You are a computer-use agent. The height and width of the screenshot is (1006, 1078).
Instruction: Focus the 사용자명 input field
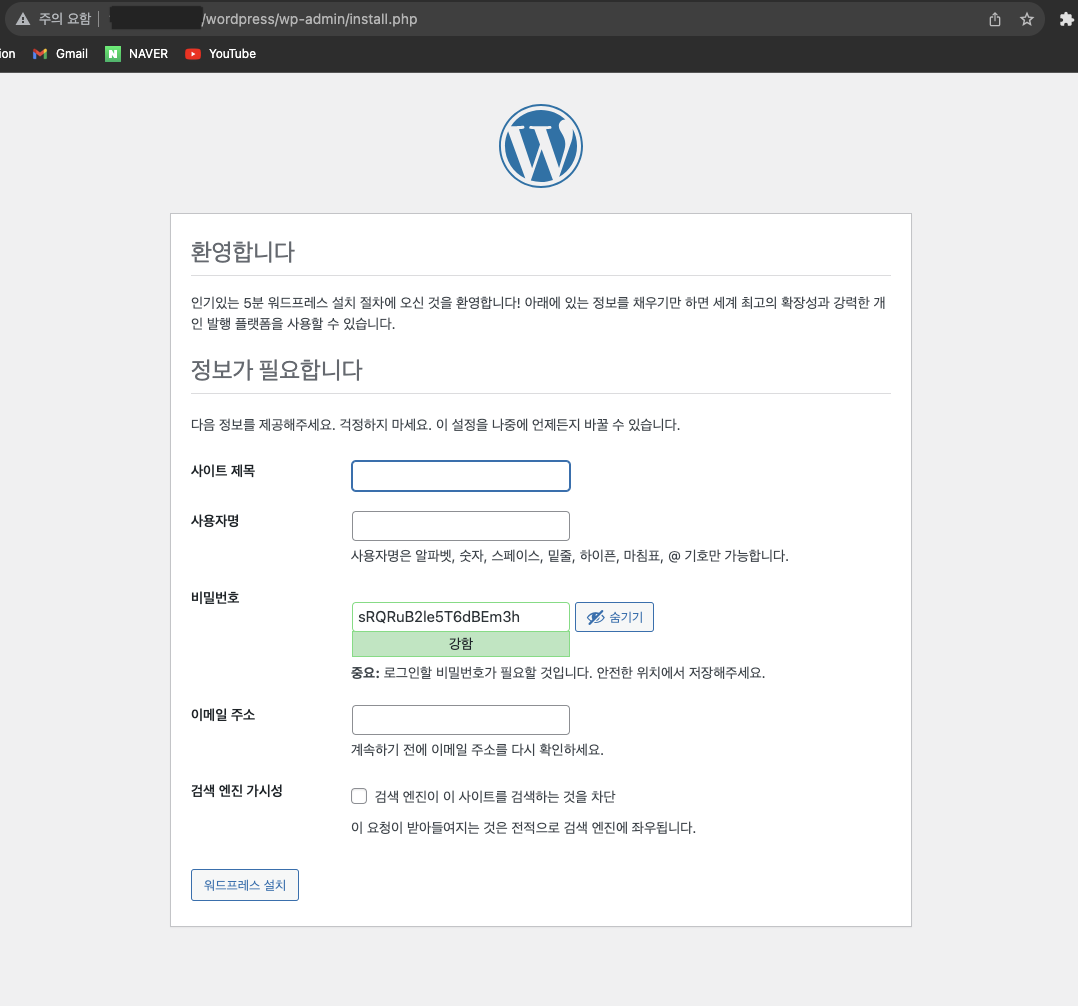(461, 526)
